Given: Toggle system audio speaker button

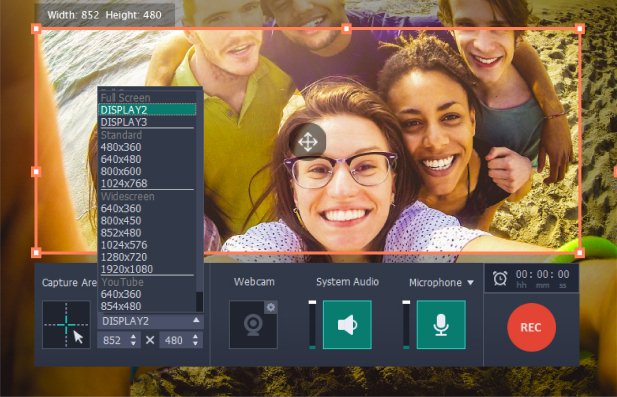Looking at the screenshot, I should pos(347,325).
